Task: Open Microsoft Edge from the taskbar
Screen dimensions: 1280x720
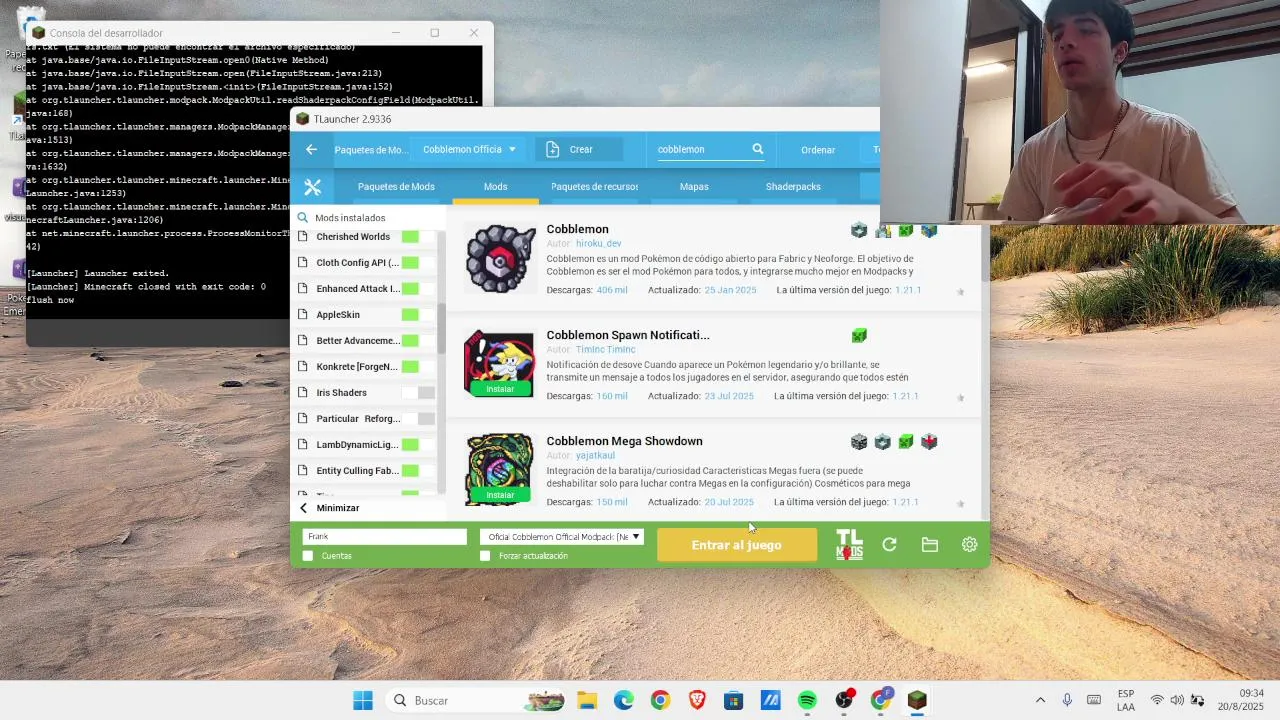Action: [623, 701]
